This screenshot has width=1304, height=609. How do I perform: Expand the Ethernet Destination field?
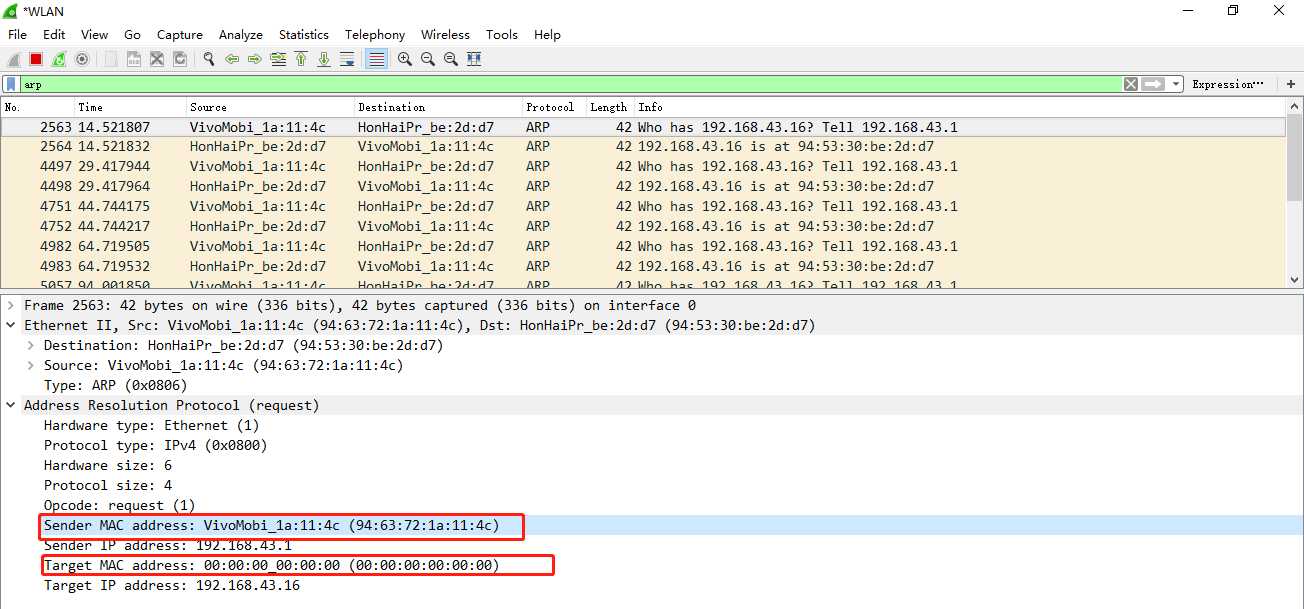pyautogui.click(x=31, y=345)
